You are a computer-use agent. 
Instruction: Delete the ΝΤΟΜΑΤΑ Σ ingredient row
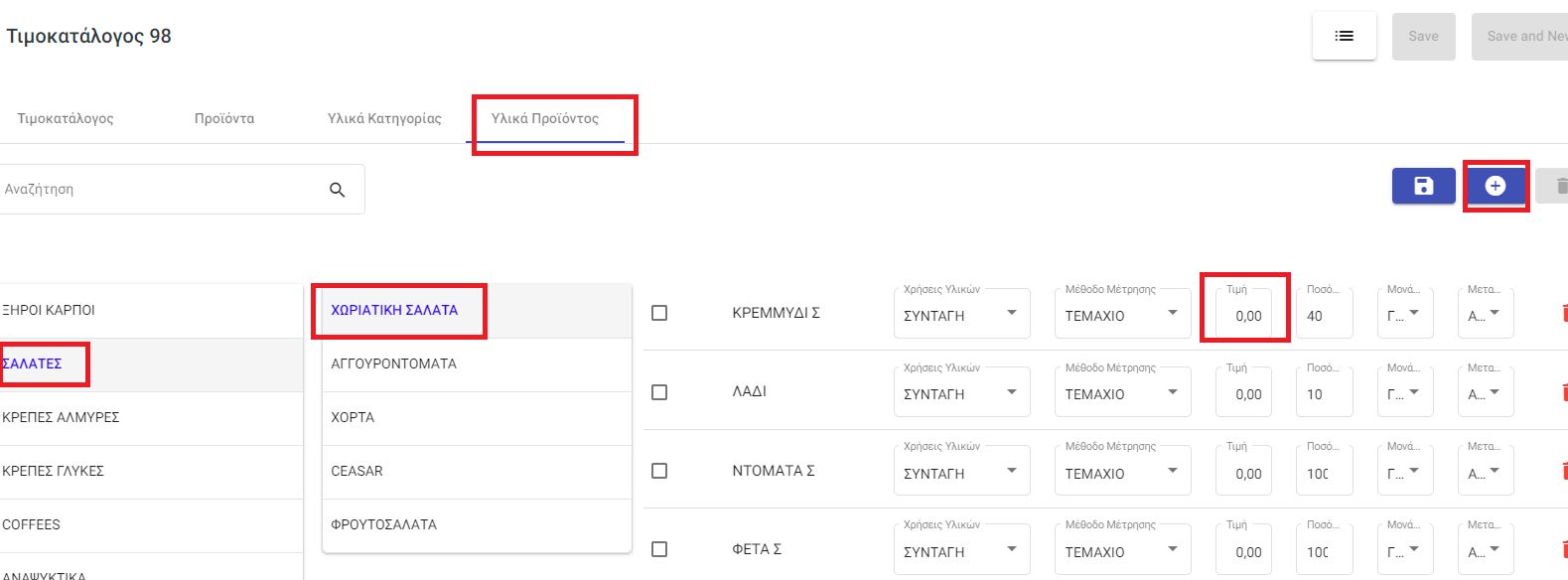[x=1563, y=471]
